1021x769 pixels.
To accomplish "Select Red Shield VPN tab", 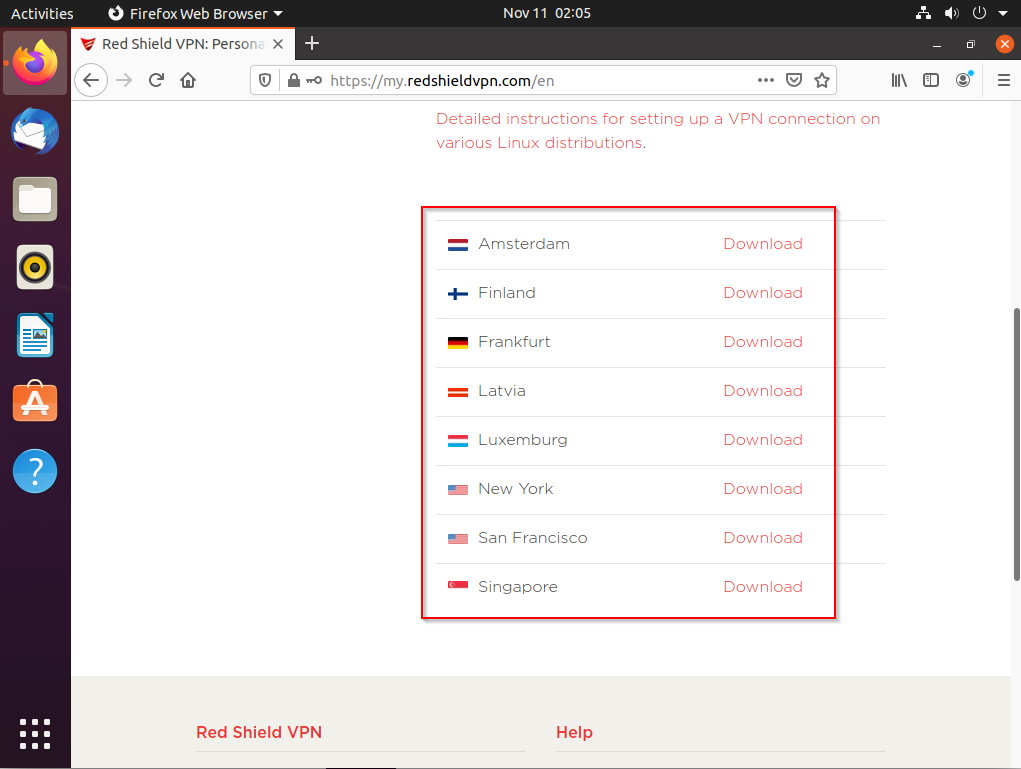I will 180,44.
